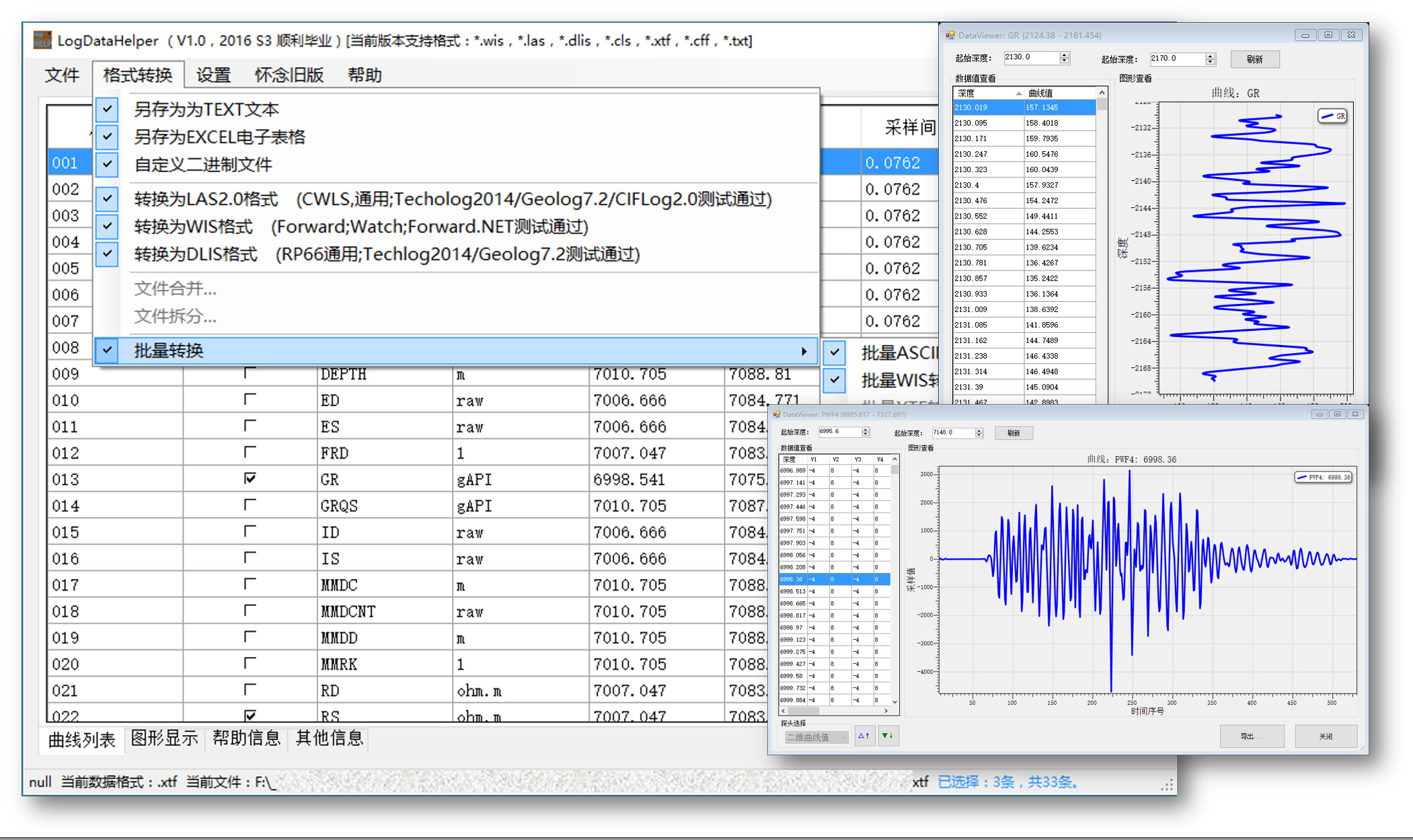Click check icon beside 批量ASCII submenu item
Image resolution: width=1413 pixels, height=840 pixels.
click(834, 352)
